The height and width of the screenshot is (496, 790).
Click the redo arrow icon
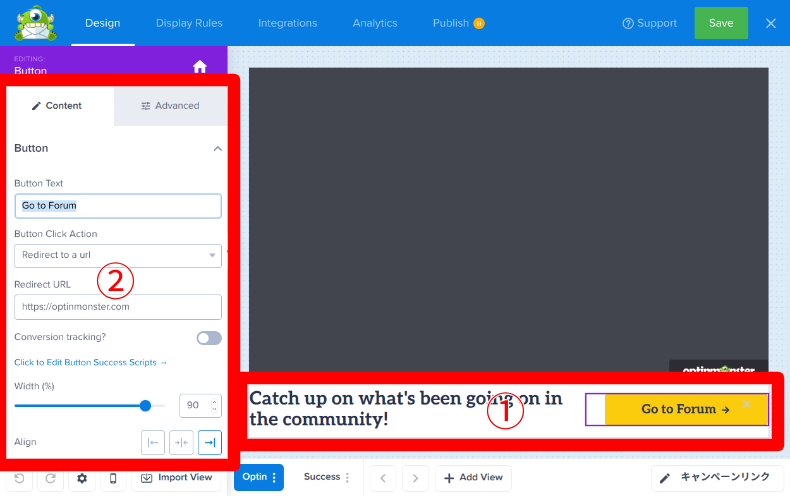(50, 478)
